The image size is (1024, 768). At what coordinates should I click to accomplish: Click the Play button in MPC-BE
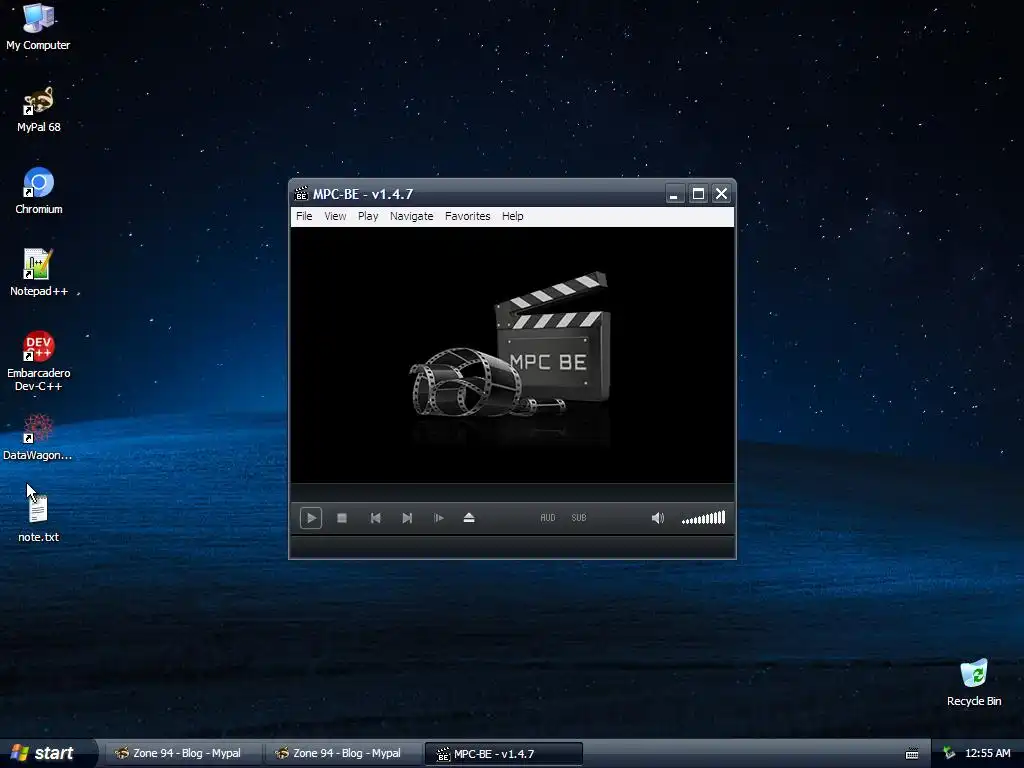(311, 518)
